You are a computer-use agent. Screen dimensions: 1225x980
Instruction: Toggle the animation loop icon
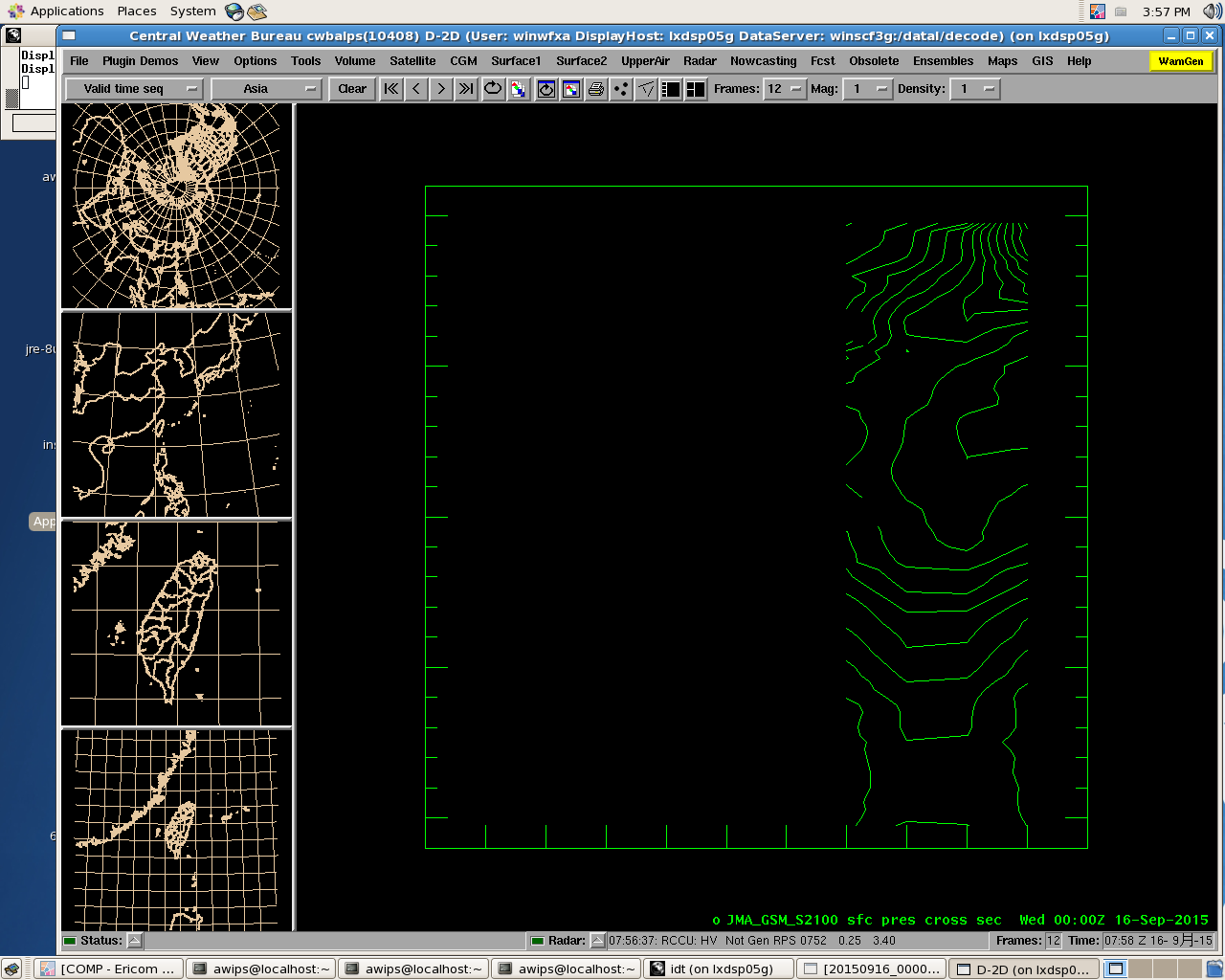493,89
